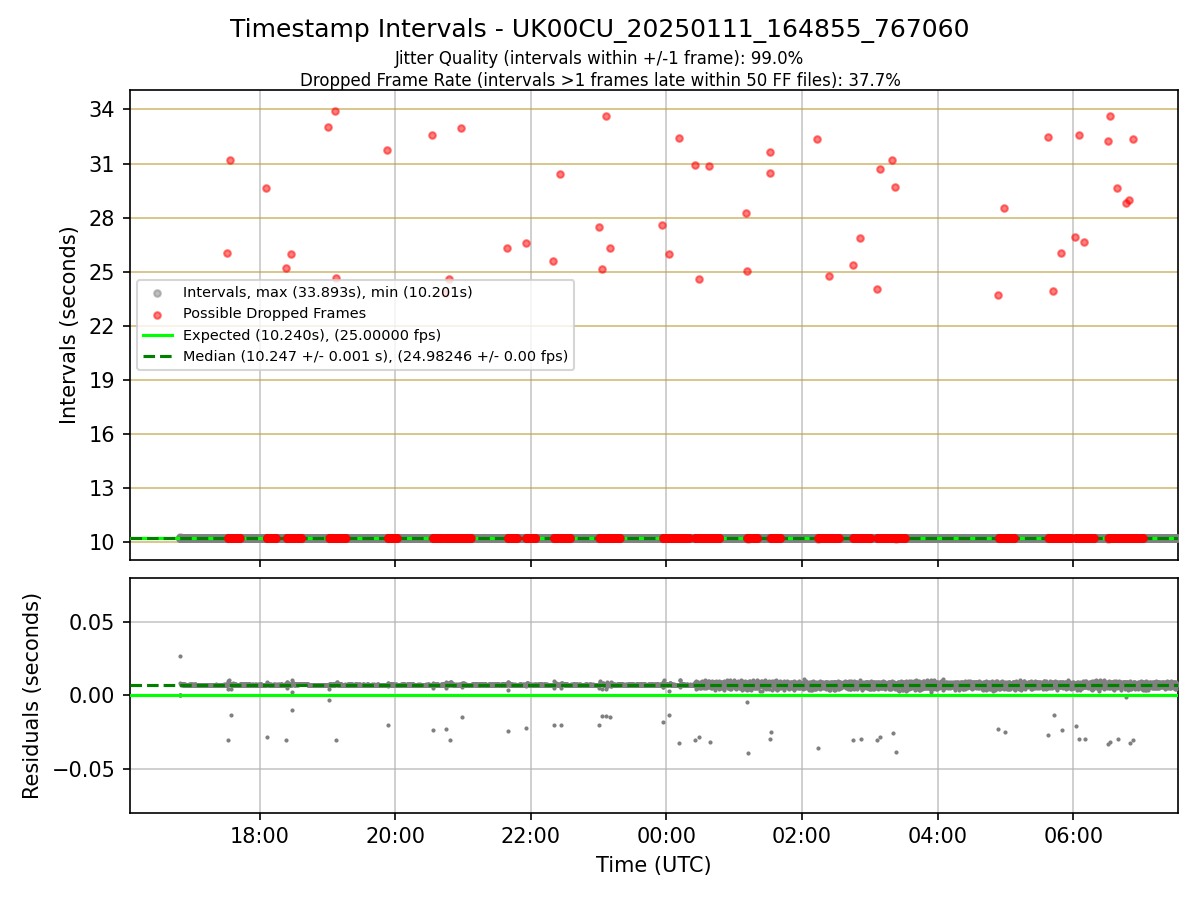Click the y-axis tick label "31"
Viewport: 1200px width, 900px height.
coord(104,164)
